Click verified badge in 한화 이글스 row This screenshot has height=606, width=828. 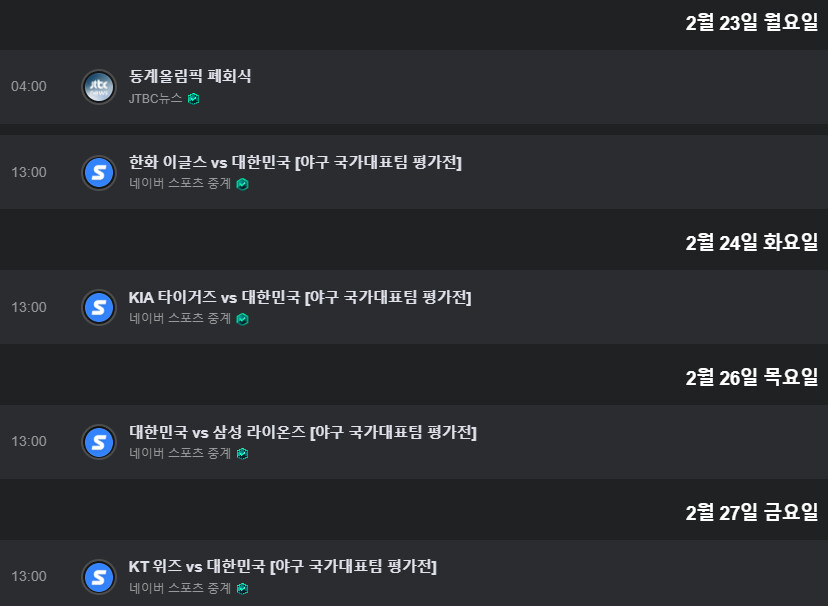click(242, 184)
